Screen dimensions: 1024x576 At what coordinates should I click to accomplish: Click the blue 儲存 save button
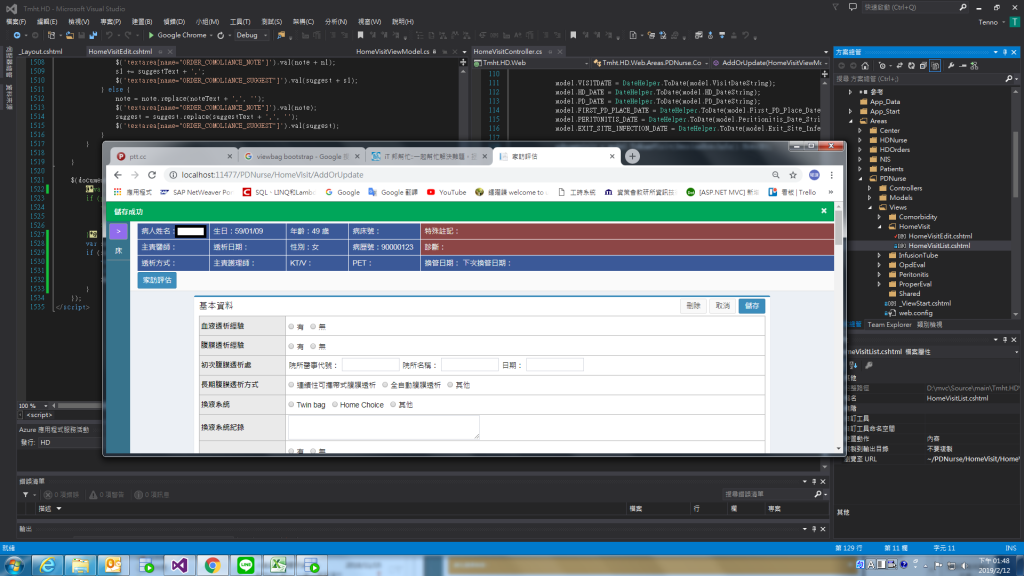click(752, 306)
